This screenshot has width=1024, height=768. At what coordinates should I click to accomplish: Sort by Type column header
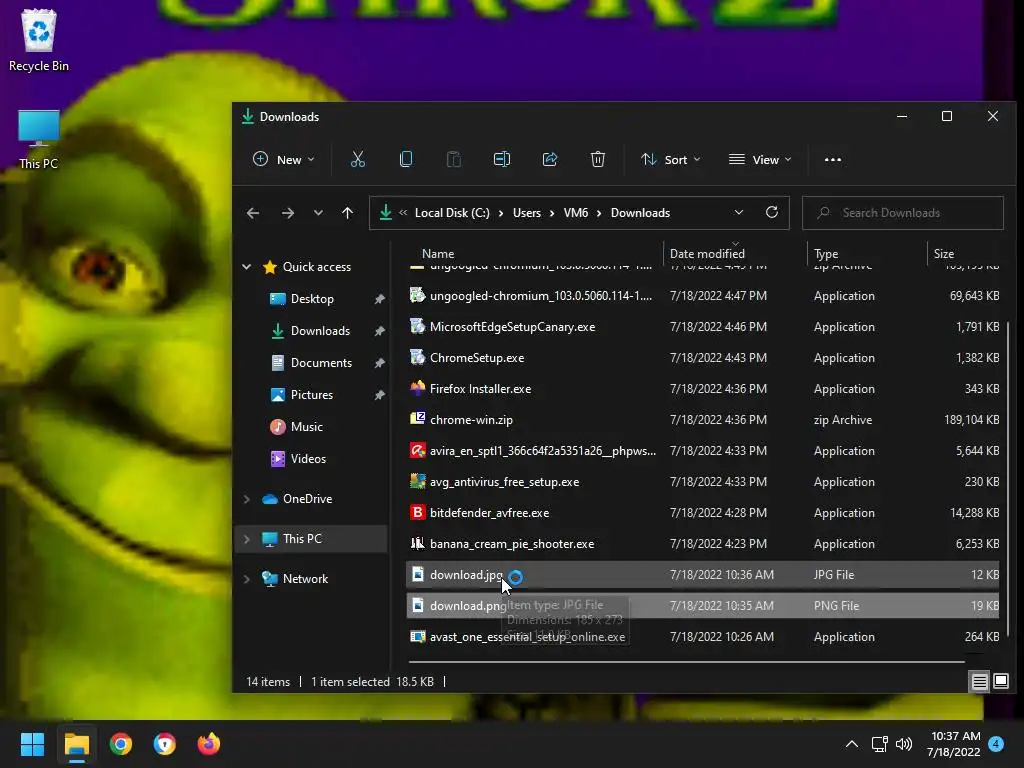(x=826, y=253)
